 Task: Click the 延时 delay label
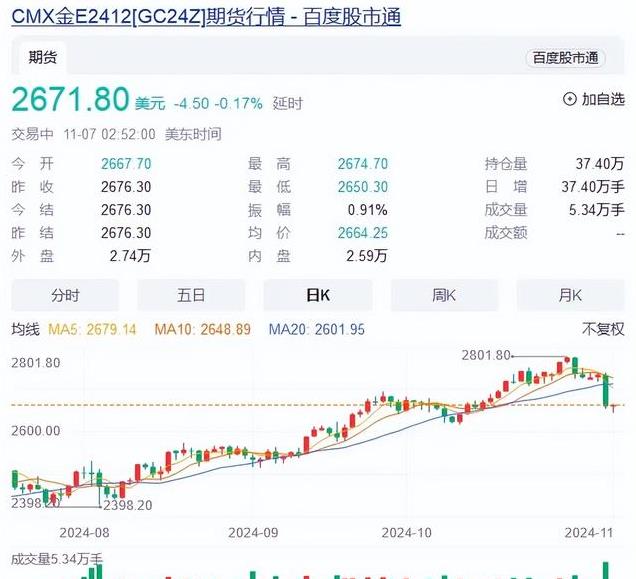288,103
